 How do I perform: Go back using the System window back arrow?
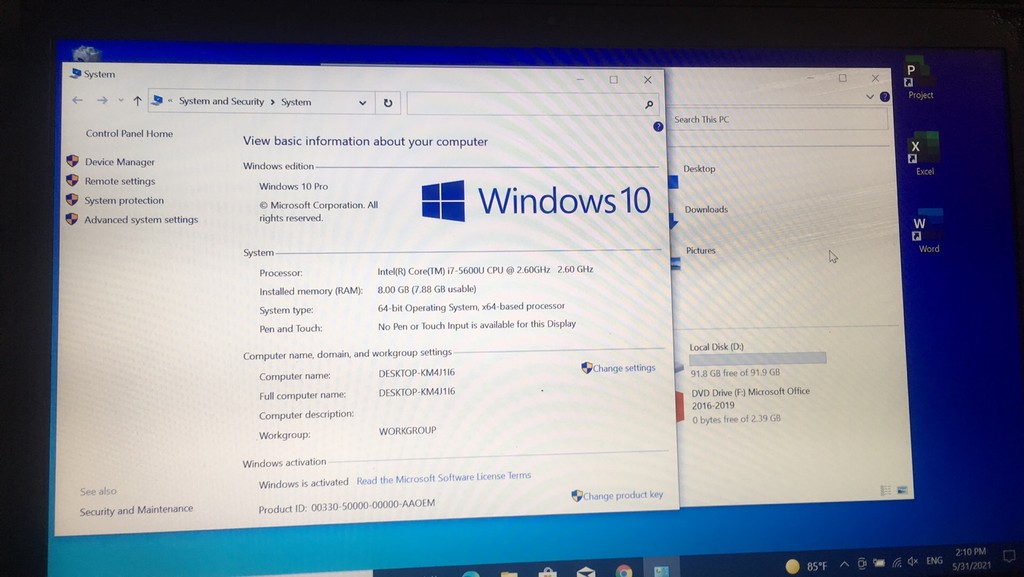(x=77, y=100)
